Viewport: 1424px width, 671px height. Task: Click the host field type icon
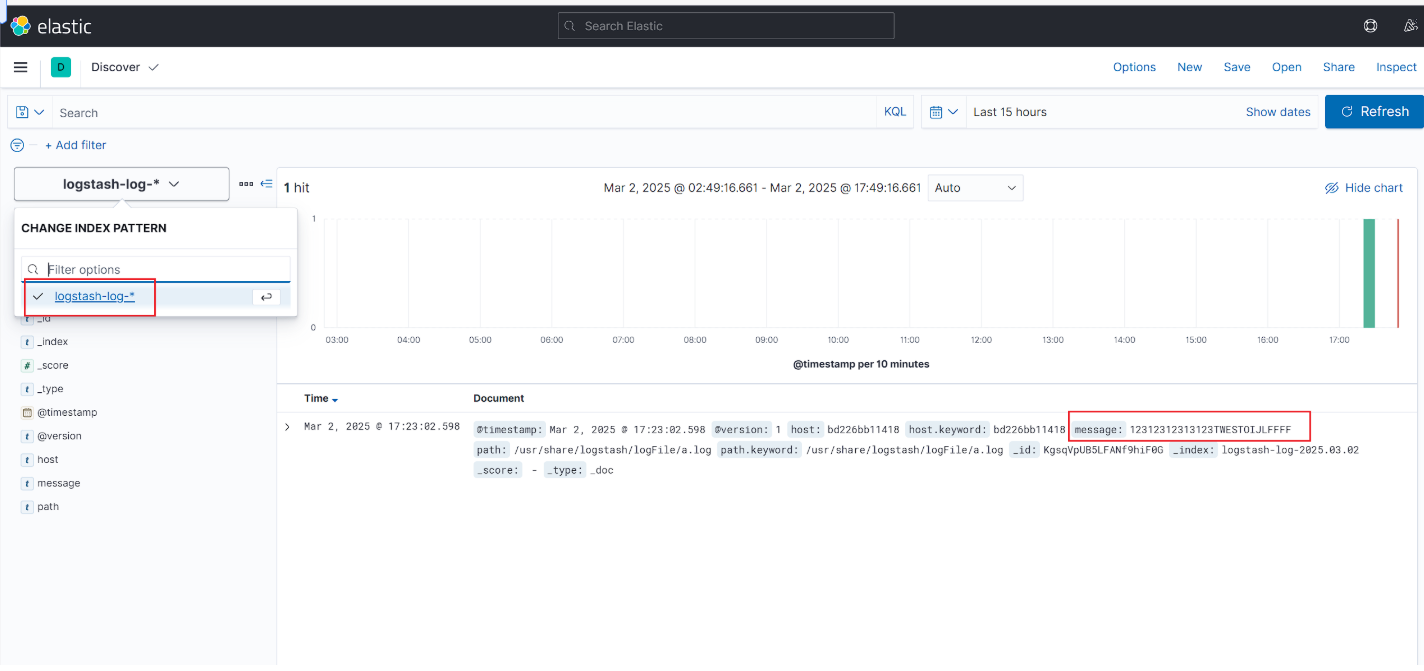coord(27,460)
